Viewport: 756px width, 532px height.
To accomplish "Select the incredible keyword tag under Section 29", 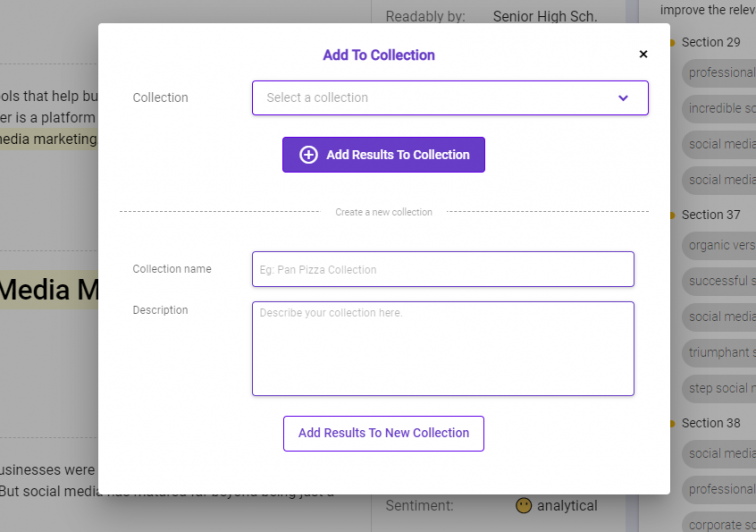I will click(x=719, y=109).
